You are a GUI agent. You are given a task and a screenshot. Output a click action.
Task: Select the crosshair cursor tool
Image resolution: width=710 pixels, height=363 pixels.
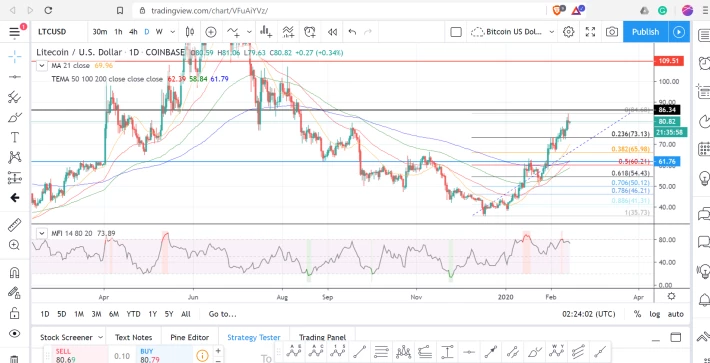click(x=14, y=57)
